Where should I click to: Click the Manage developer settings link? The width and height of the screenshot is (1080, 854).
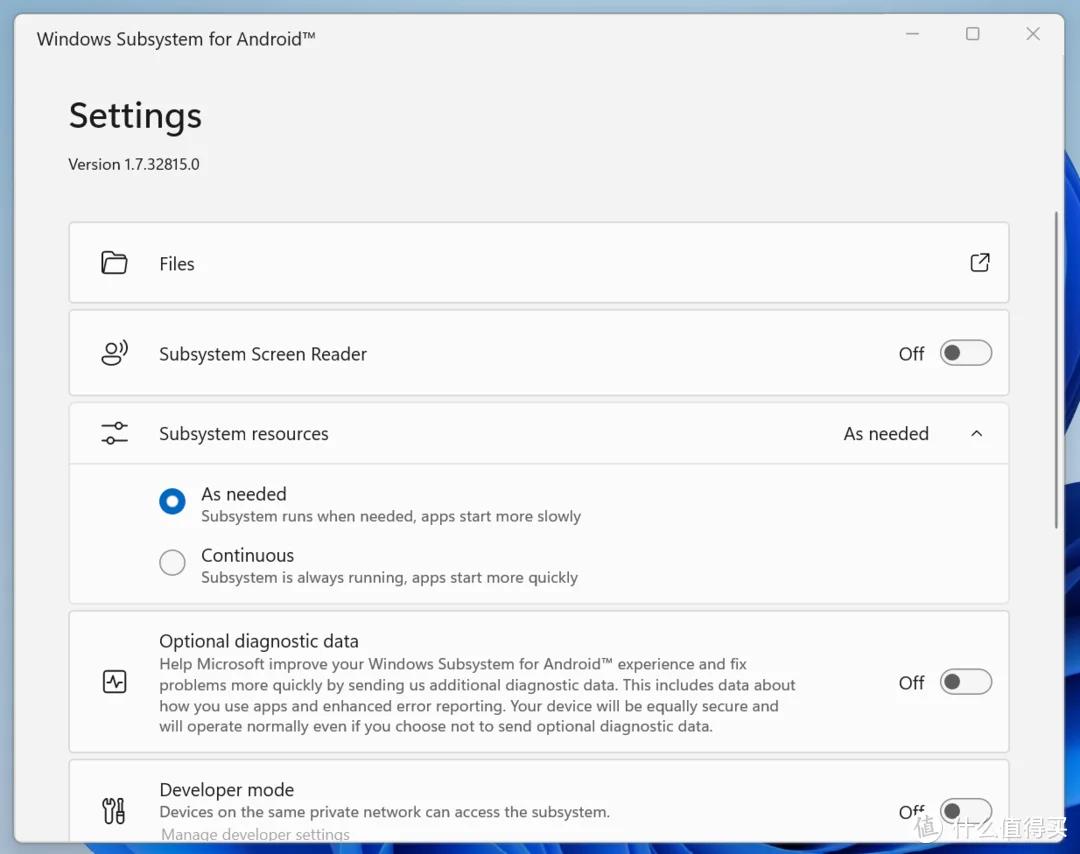pos(256,834)
